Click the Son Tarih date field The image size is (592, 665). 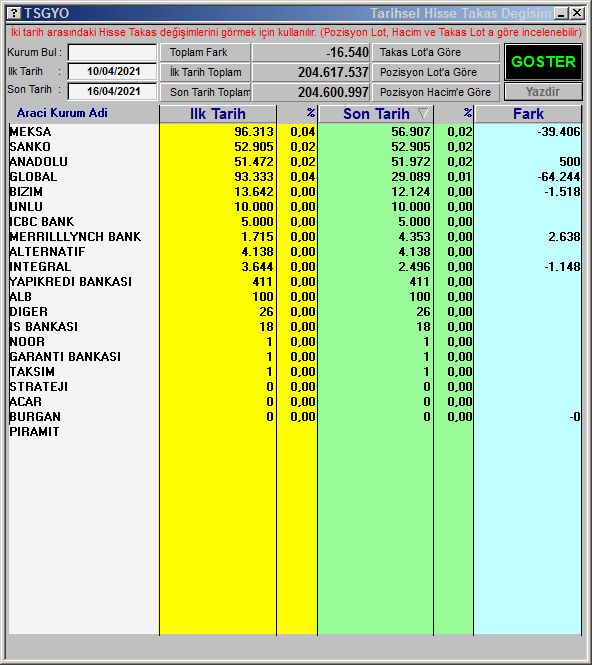[x=112, y=91]
